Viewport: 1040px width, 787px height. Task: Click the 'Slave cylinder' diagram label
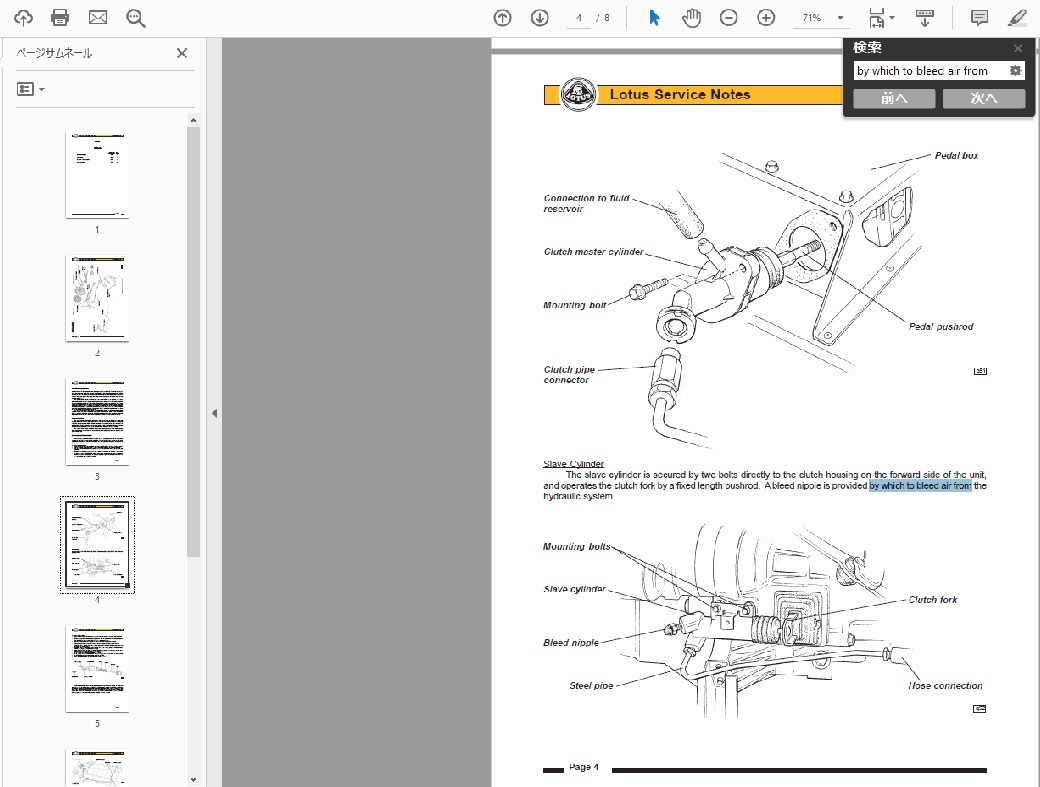tap(574, 589)
